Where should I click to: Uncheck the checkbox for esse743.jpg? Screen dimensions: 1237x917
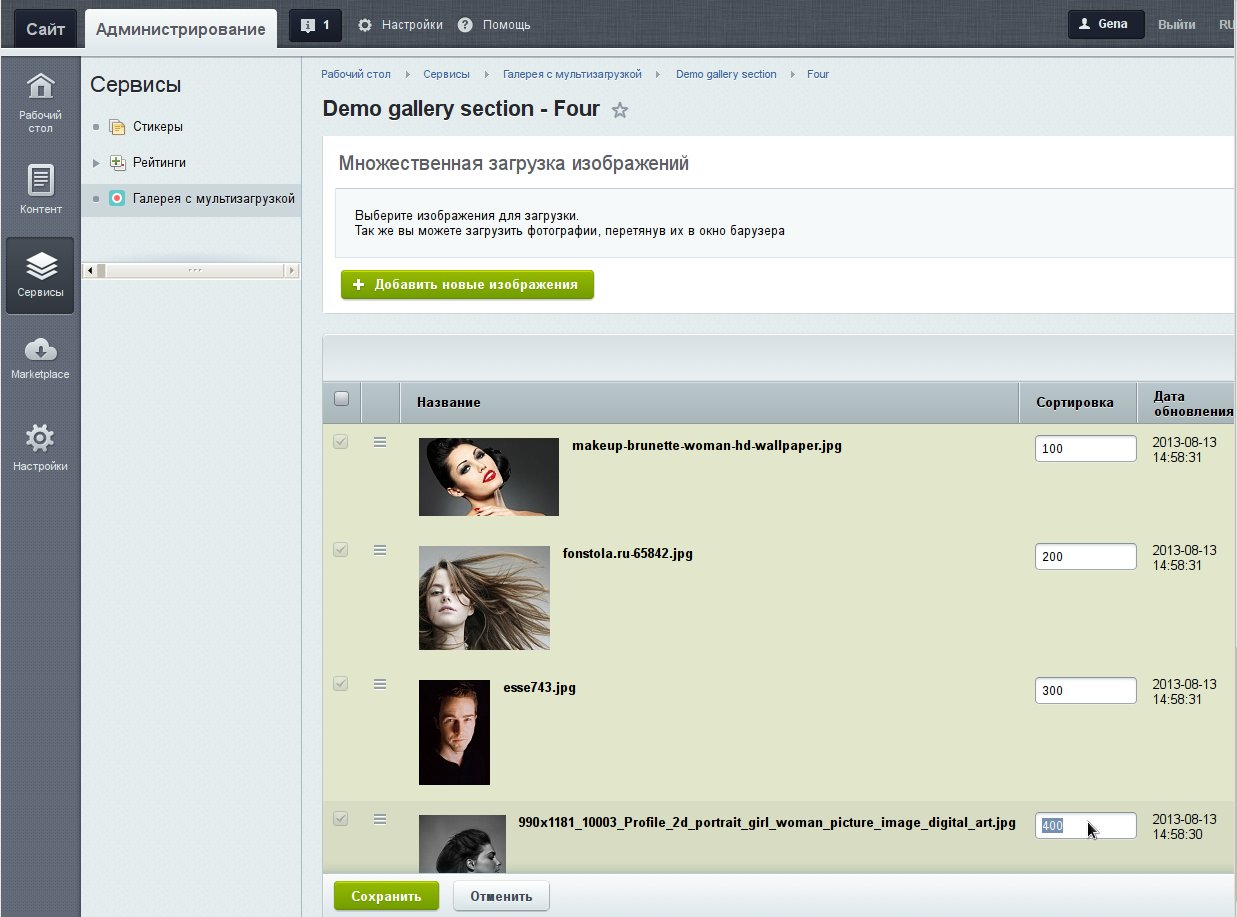tap(341, 683)
